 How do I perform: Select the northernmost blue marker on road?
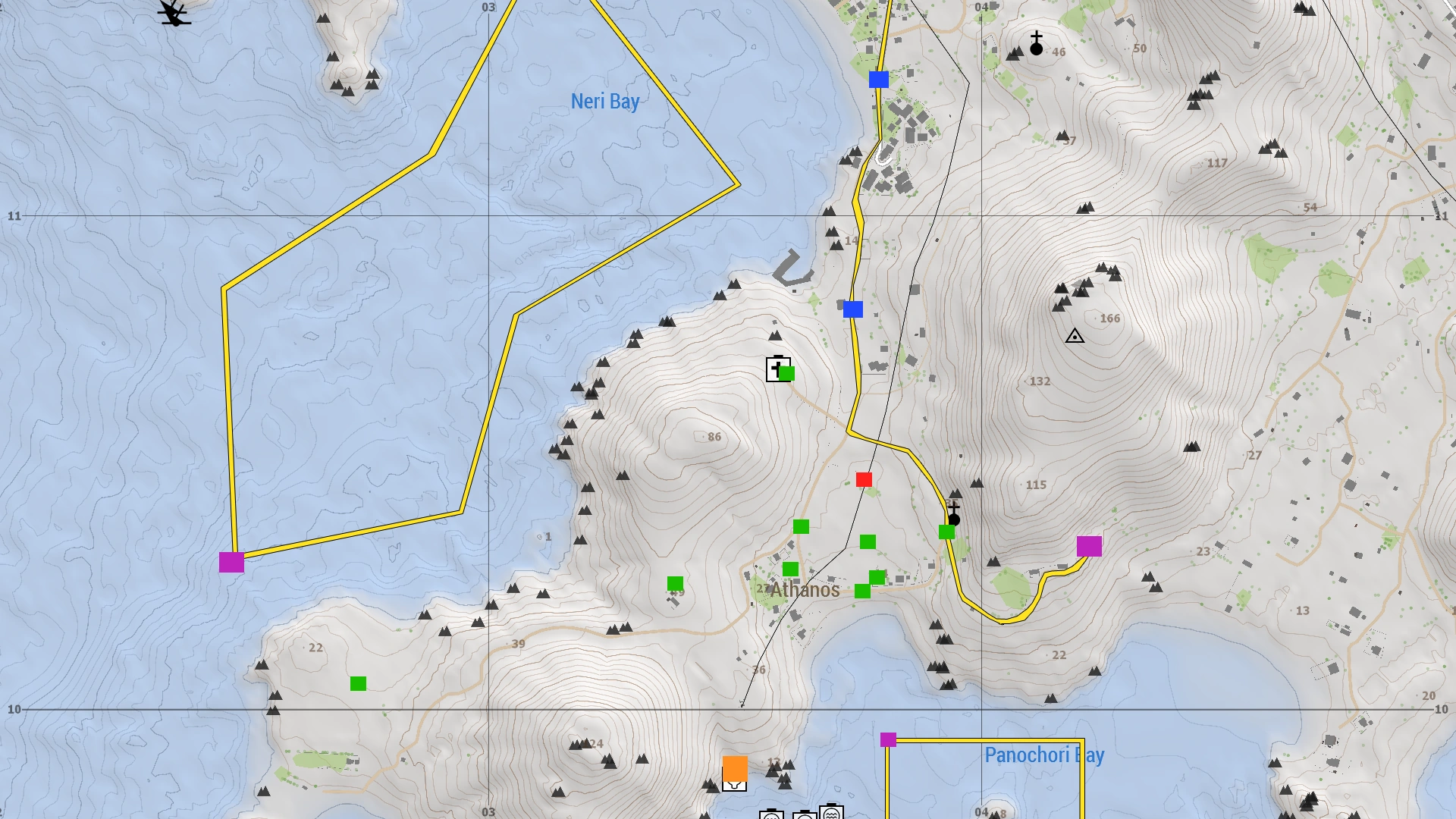point(879,80)
